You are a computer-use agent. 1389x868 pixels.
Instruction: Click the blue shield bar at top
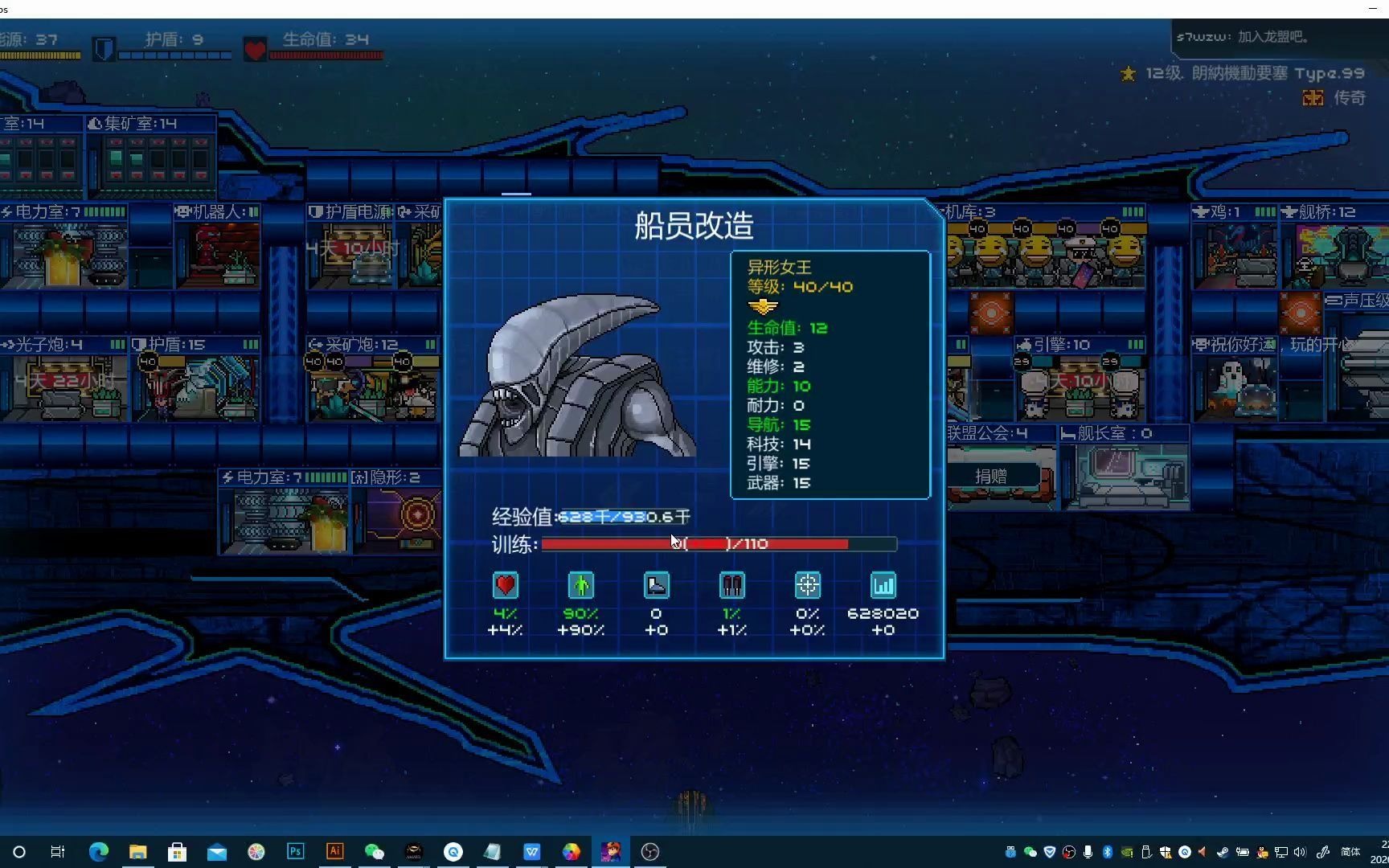click(175, 55)
